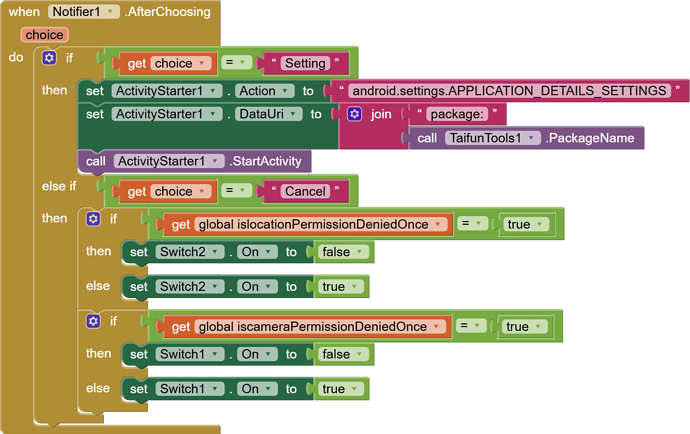690x434 pixels.
Task: Toggle the false value on the first Switch2 set block
Action: [x=343, y=252]
